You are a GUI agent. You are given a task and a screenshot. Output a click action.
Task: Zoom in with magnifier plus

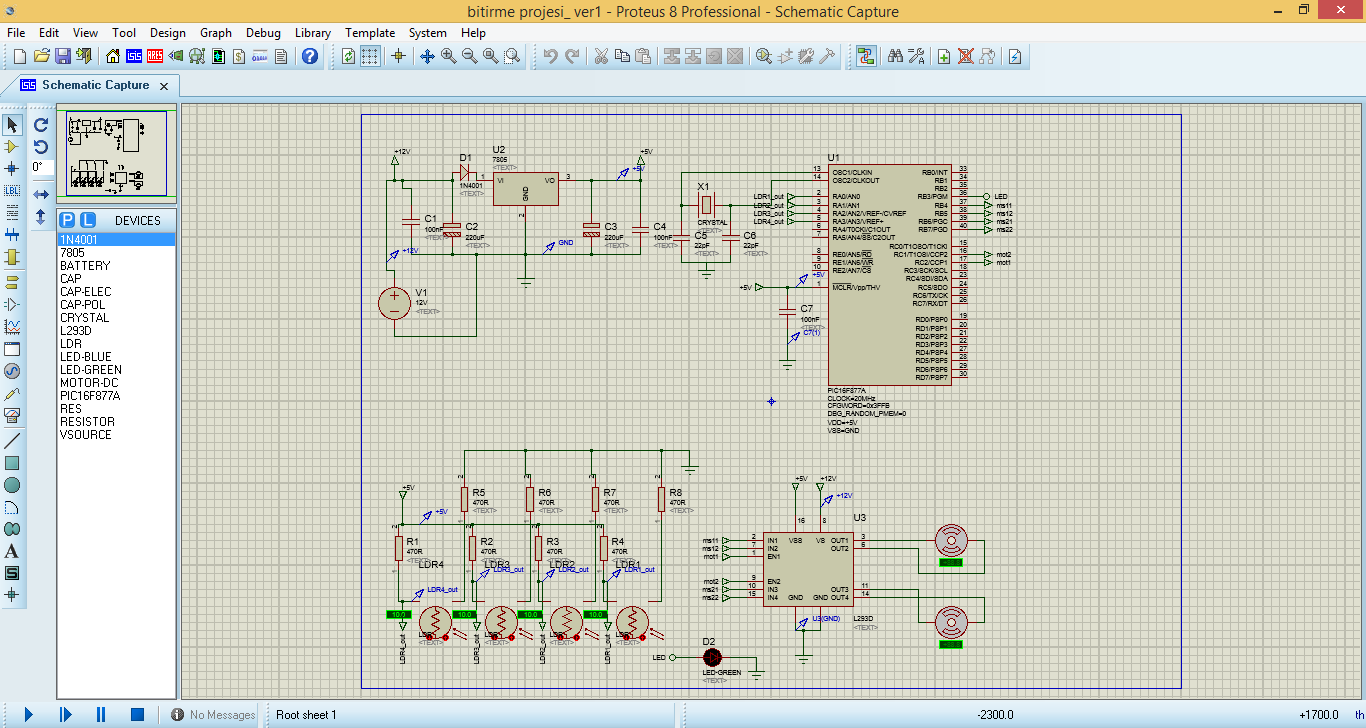coord(448,56)
